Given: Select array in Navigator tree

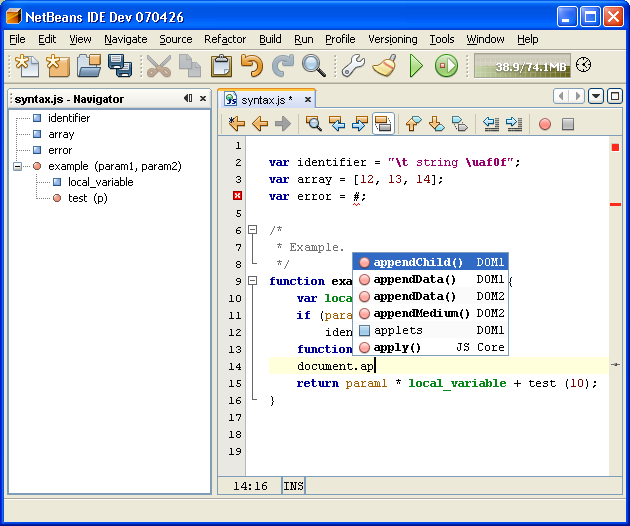Looking at the screenshot, I should (x=61, y=134).
